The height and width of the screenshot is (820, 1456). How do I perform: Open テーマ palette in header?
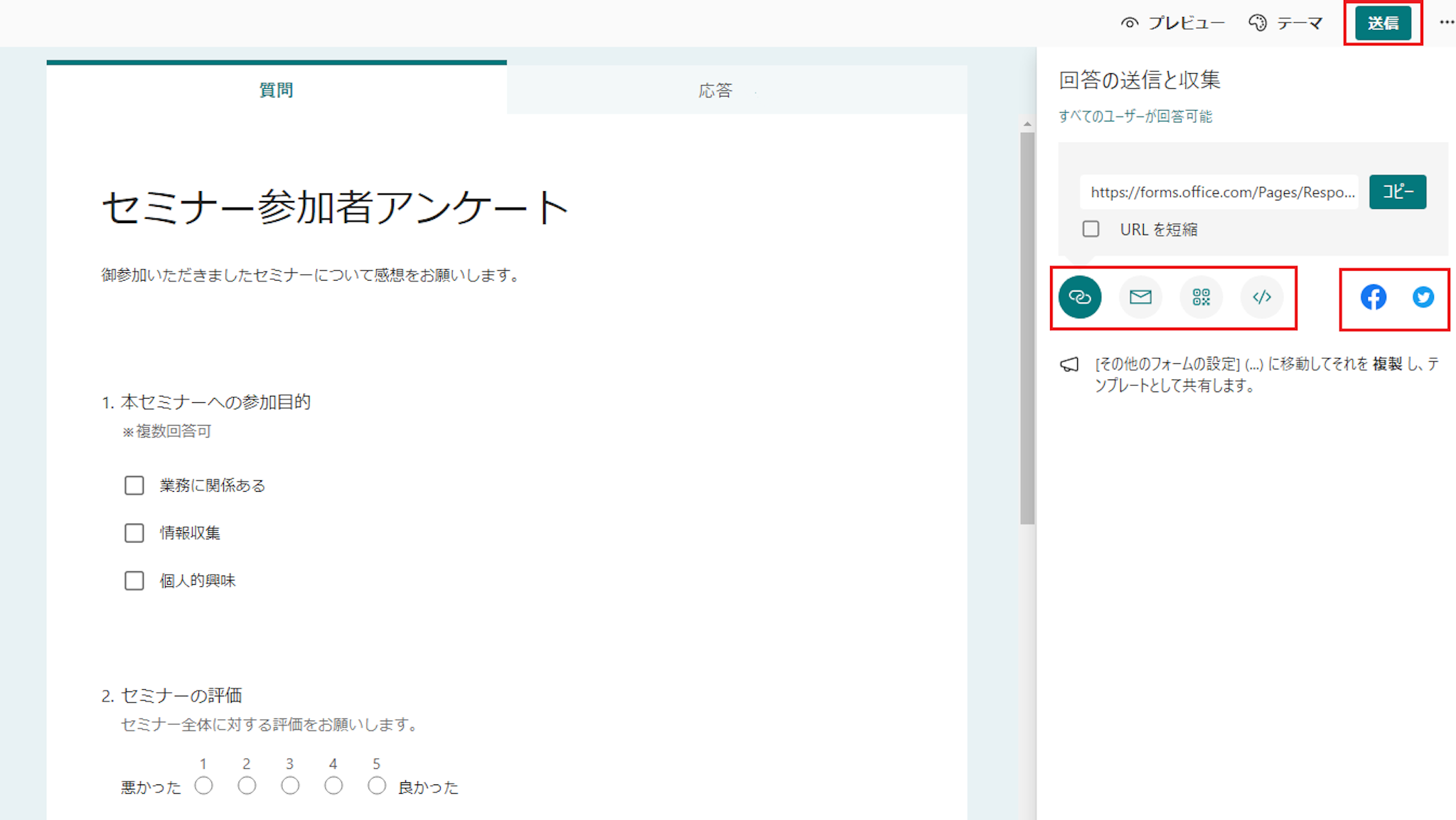coord(1285,23)
